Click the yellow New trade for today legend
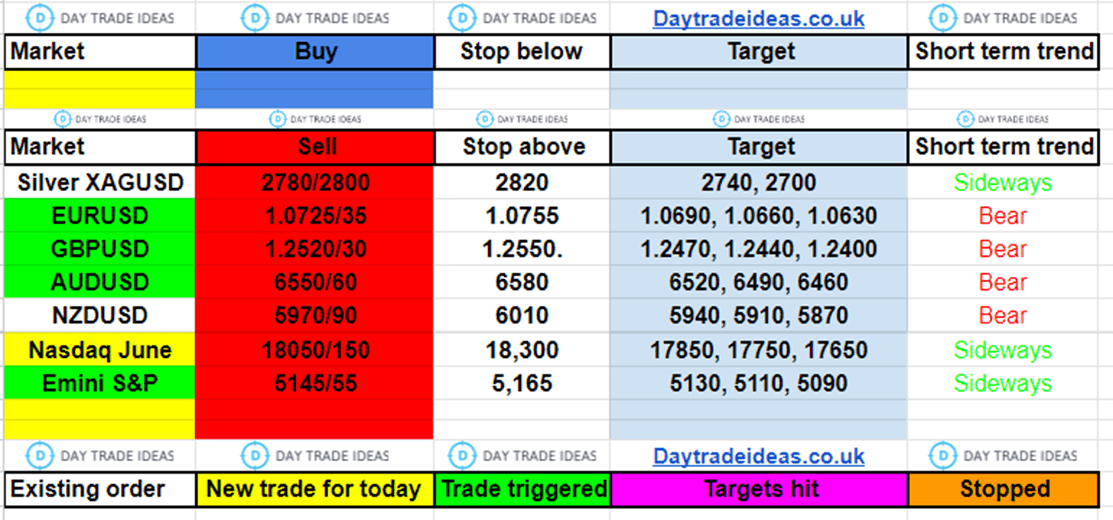Image resolution: width=1113 pixels, height=520 pixels. (x=314, y=489)
